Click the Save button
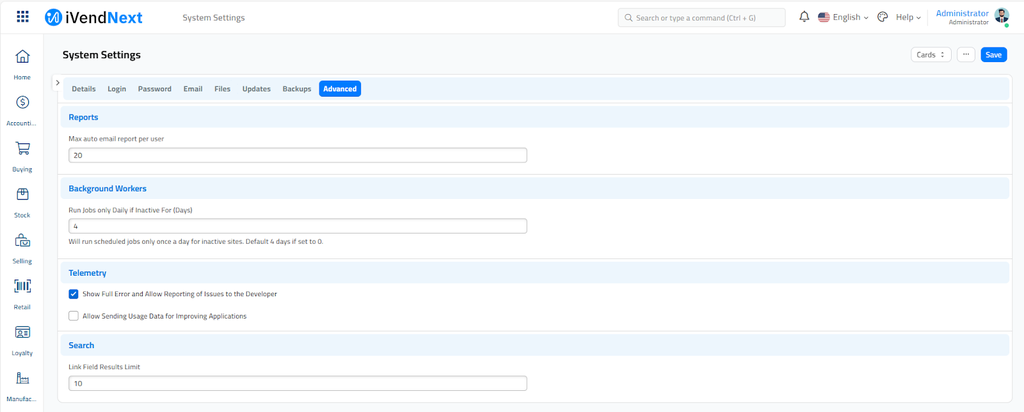The image size is (1024, 412). (x=993, y=55)
